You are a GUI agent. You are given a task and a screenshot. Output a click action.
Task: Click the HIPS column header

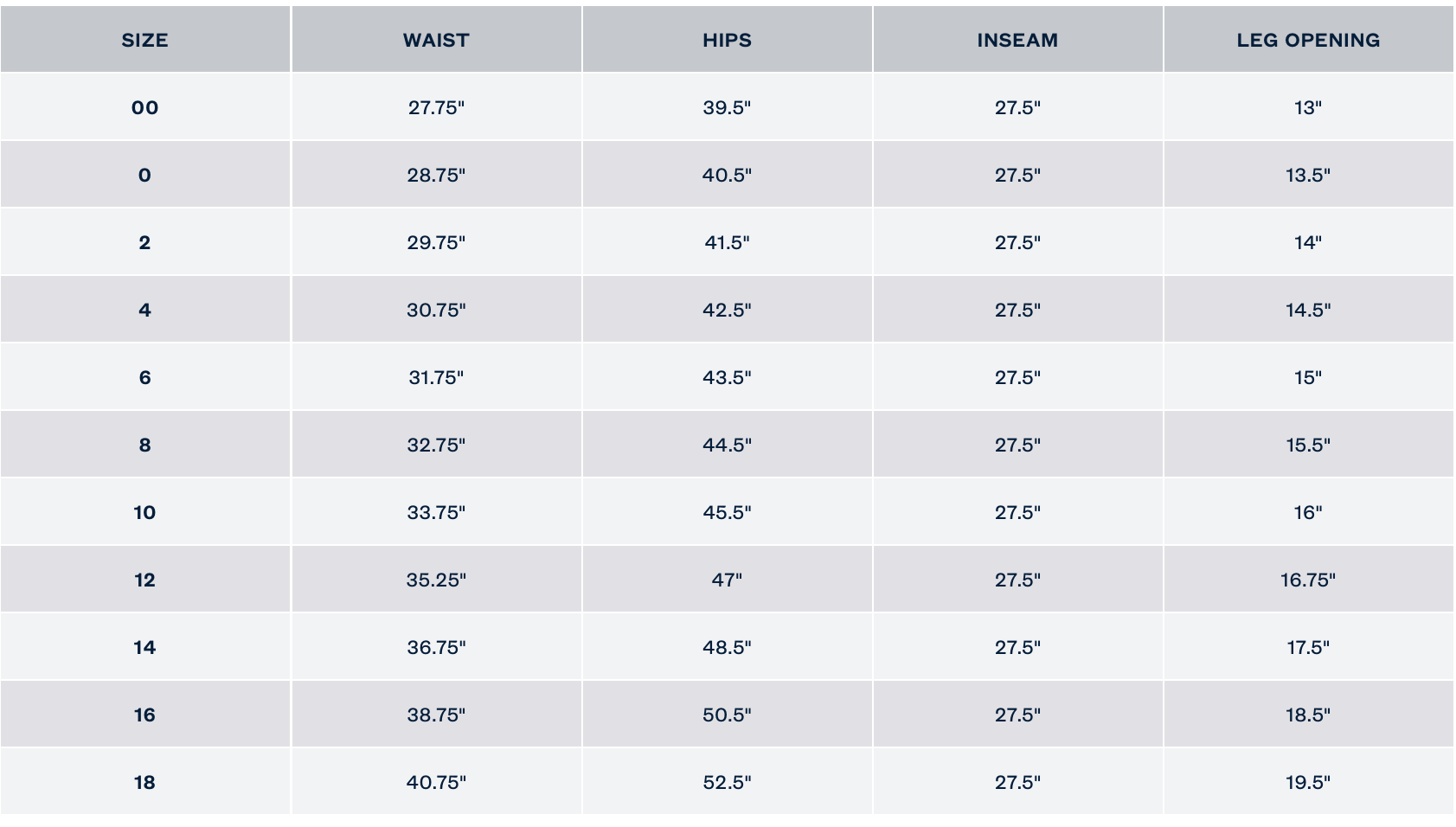[727, 40]
